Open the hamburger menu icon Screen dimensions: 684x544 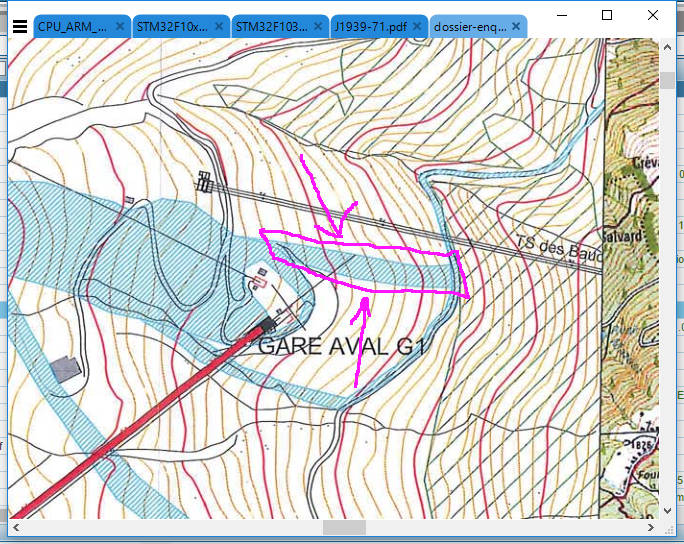click(x=19, y=27)
